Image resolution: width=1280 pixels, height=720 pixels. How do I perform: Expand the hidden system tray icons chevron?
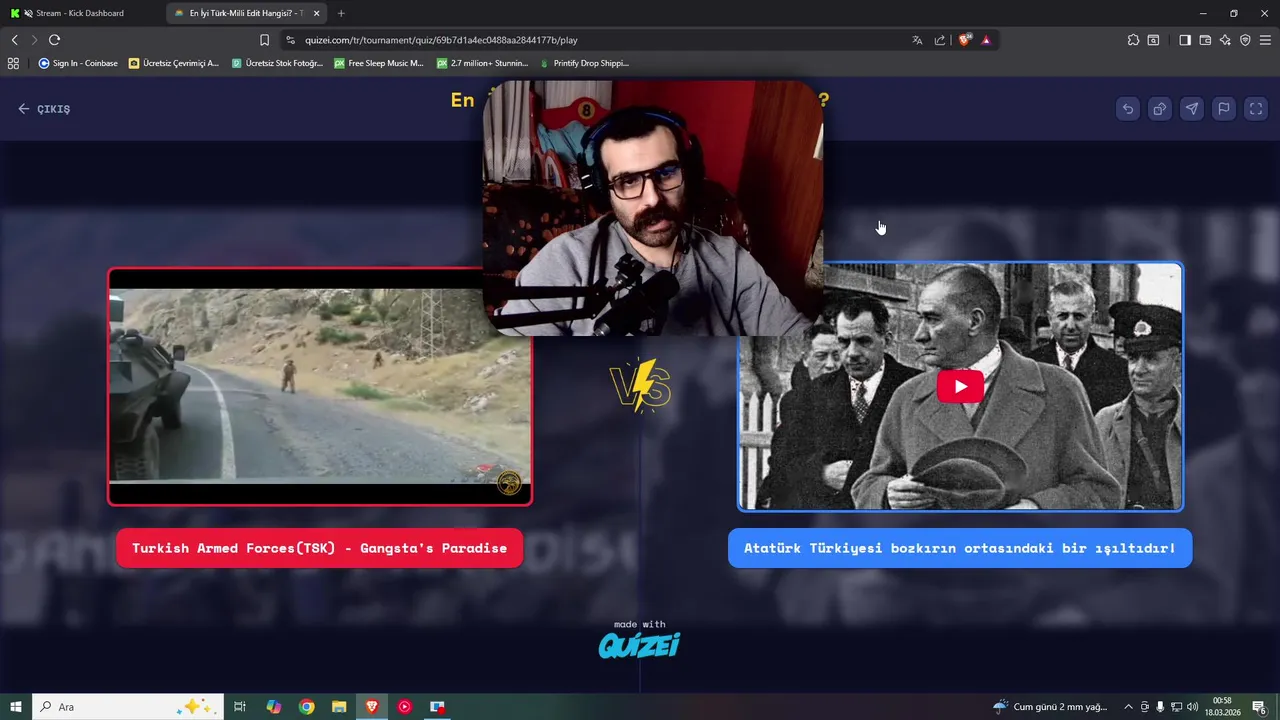[x=1128, y=707]
